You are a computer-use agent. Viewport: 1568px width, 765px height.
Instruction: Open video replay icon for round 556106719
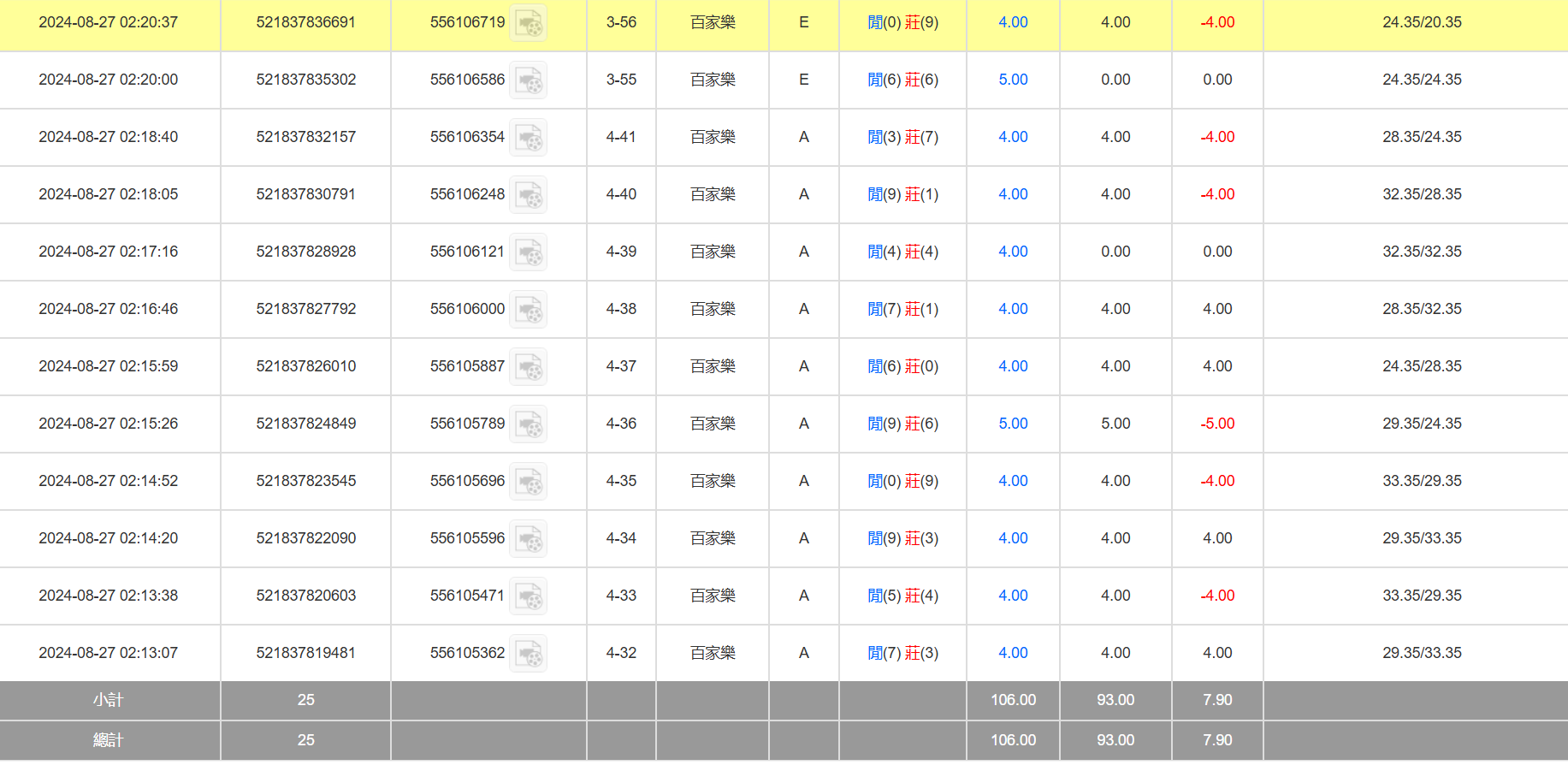click(x=528, y=23)
